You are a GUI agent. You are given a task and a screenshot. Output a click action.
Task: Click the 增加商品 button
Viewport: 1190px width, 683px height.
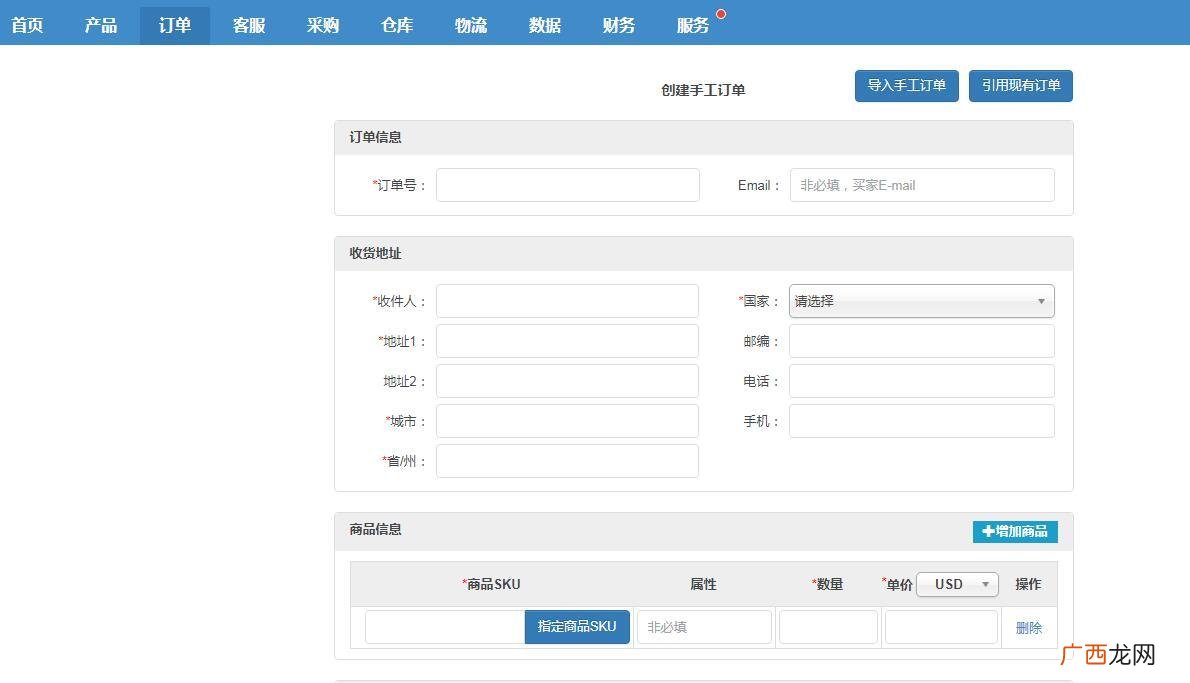point(1015,531)
